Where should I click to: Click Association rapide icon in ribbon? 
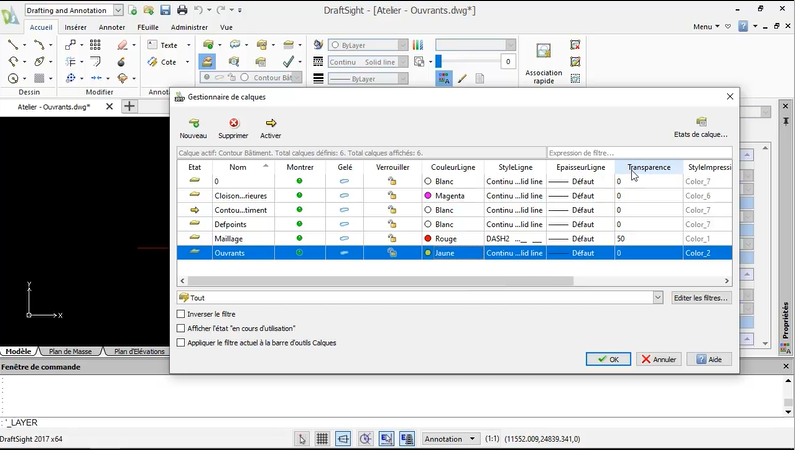pos(544,52)
